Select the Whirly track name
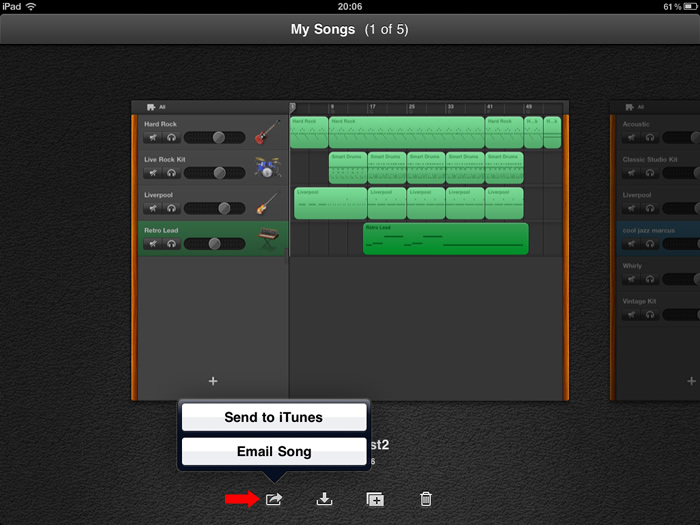Image resolution: width=700 pixels, height=525 pixels. tap(632, 266)
